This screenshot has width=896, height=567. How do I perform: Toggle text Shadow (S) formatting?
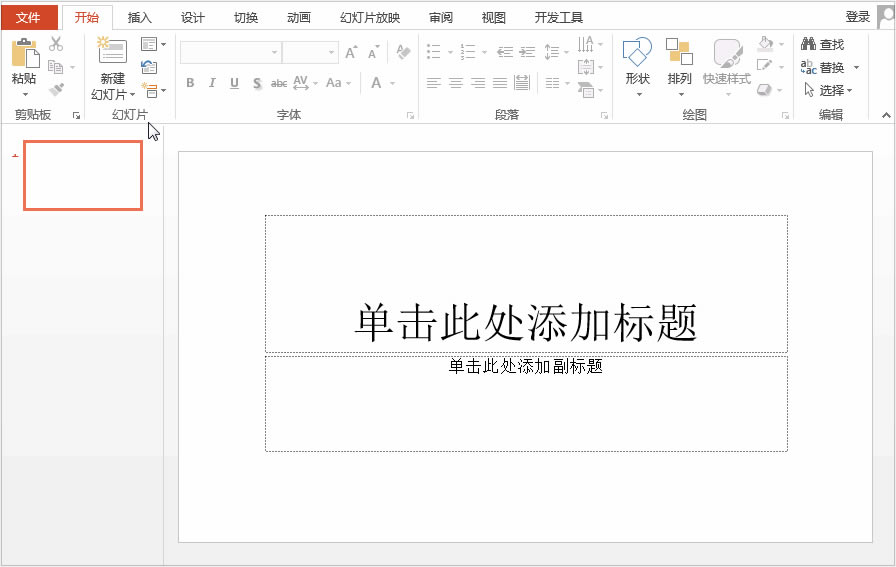[257, 83]
